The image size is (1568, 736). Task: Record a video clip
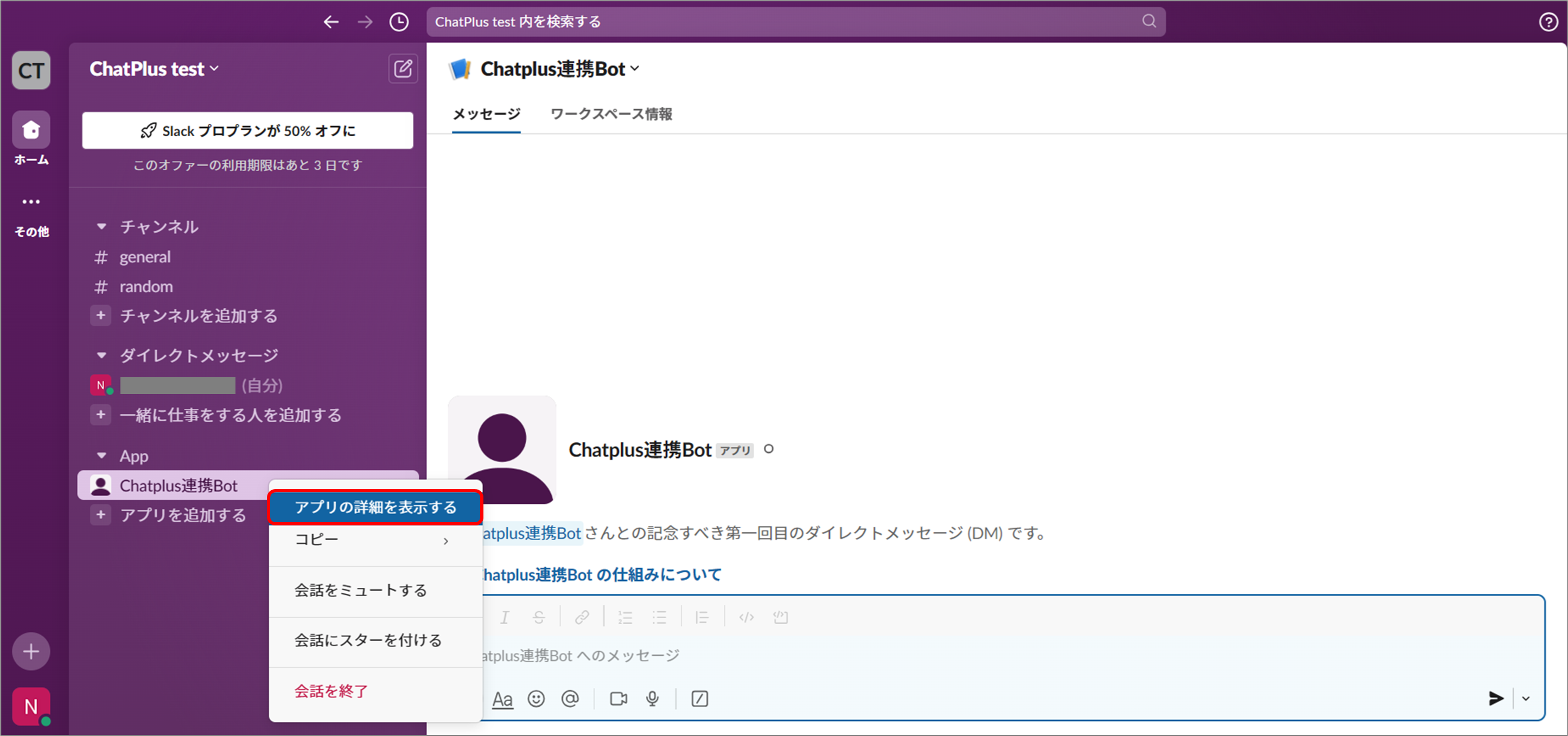pos(619,699)
